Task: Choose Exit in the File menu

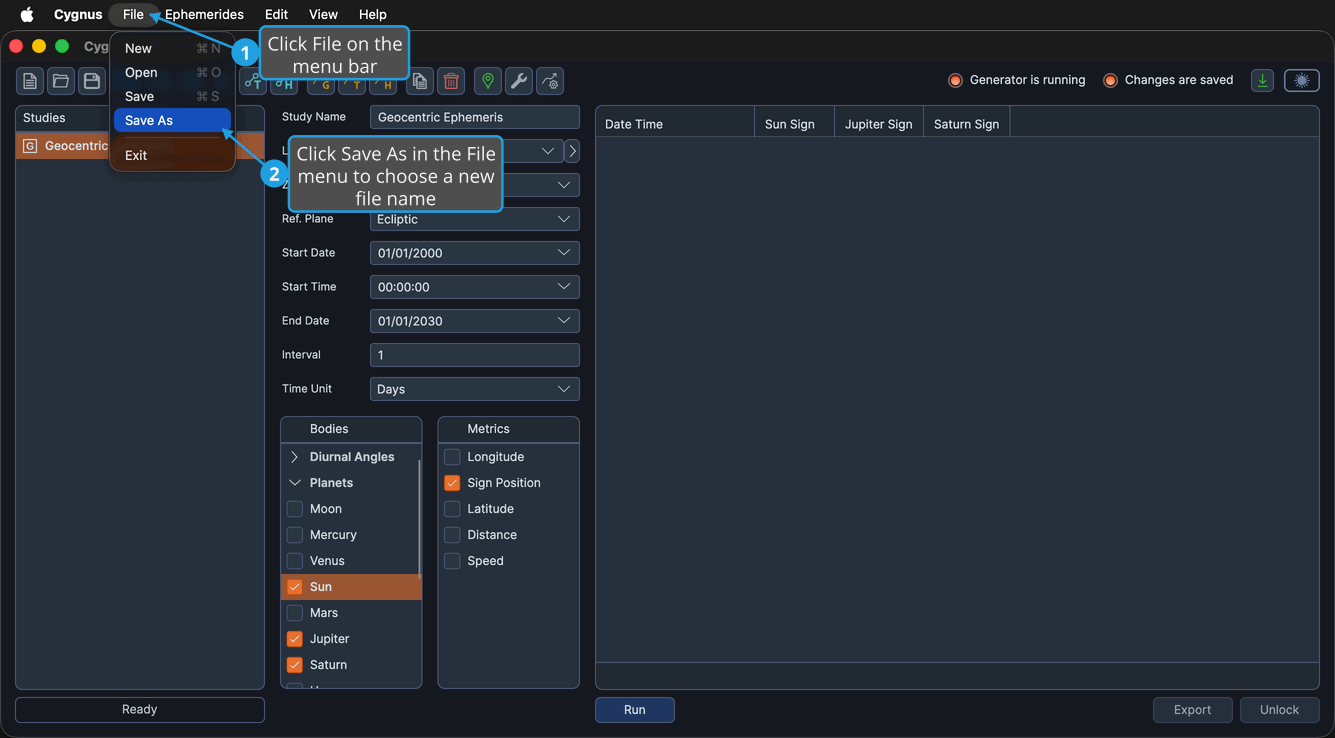Action: [x=172, y=155]
